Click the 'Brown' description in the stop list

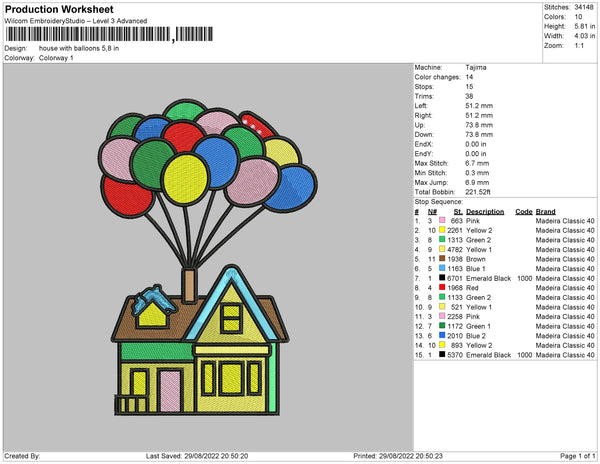[x=476, y=259]
